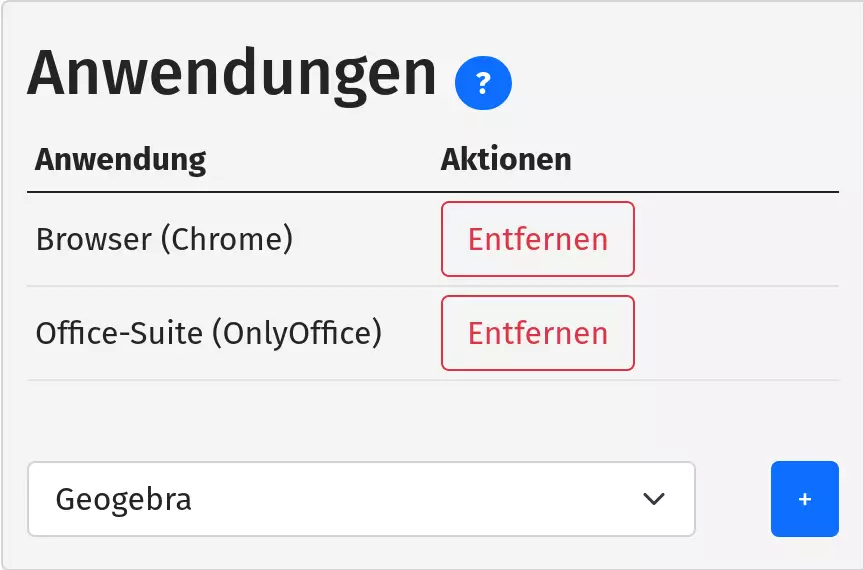Open the Geogebra application dropdown
The image size is (864, 570).
tap(360, 499)
